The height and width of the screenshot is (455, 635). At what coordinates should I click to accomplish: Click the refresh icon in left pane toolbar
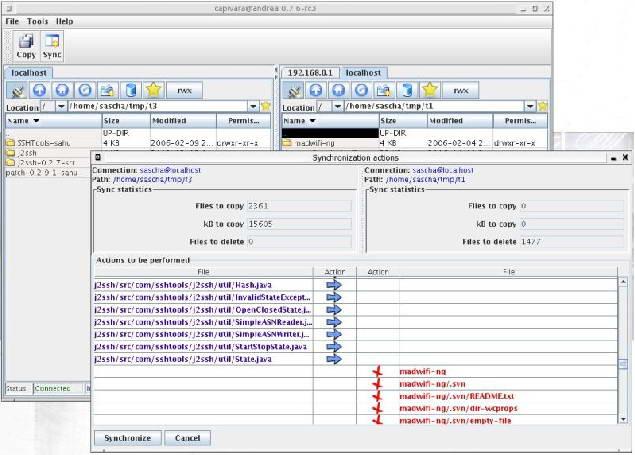click(85, 90)
